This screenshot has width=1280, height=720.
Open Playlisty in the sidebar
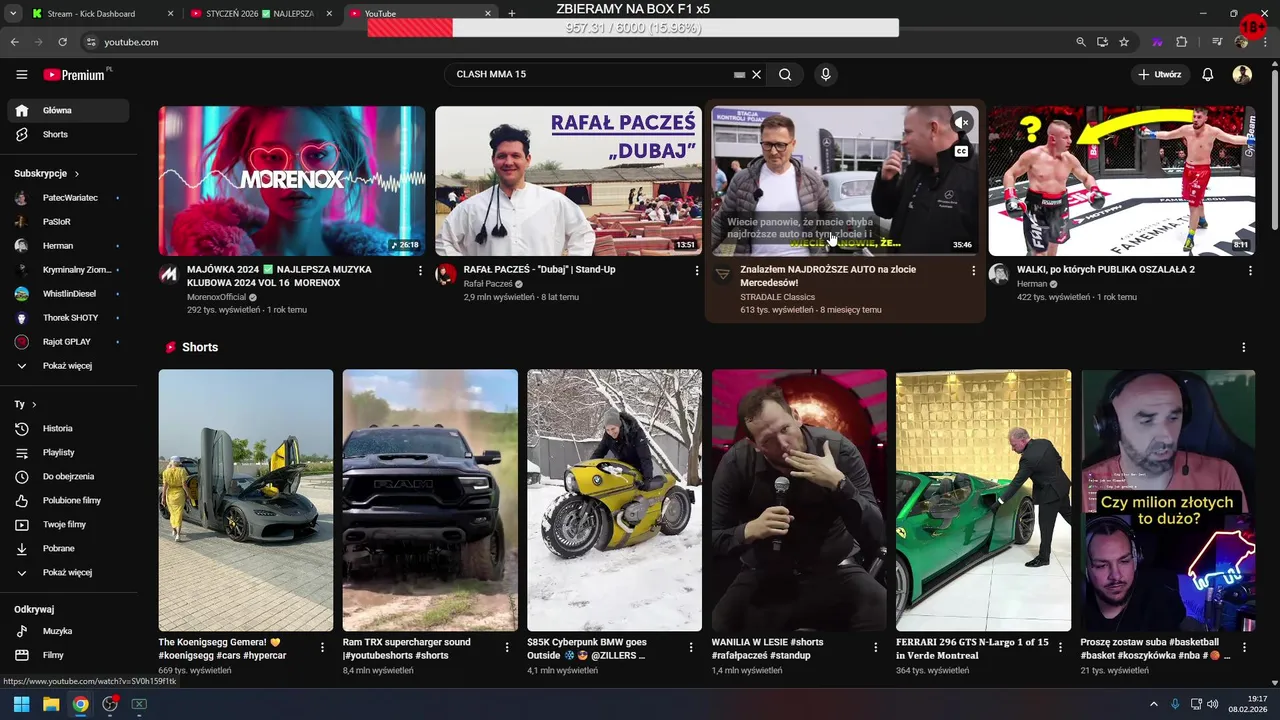67,452
